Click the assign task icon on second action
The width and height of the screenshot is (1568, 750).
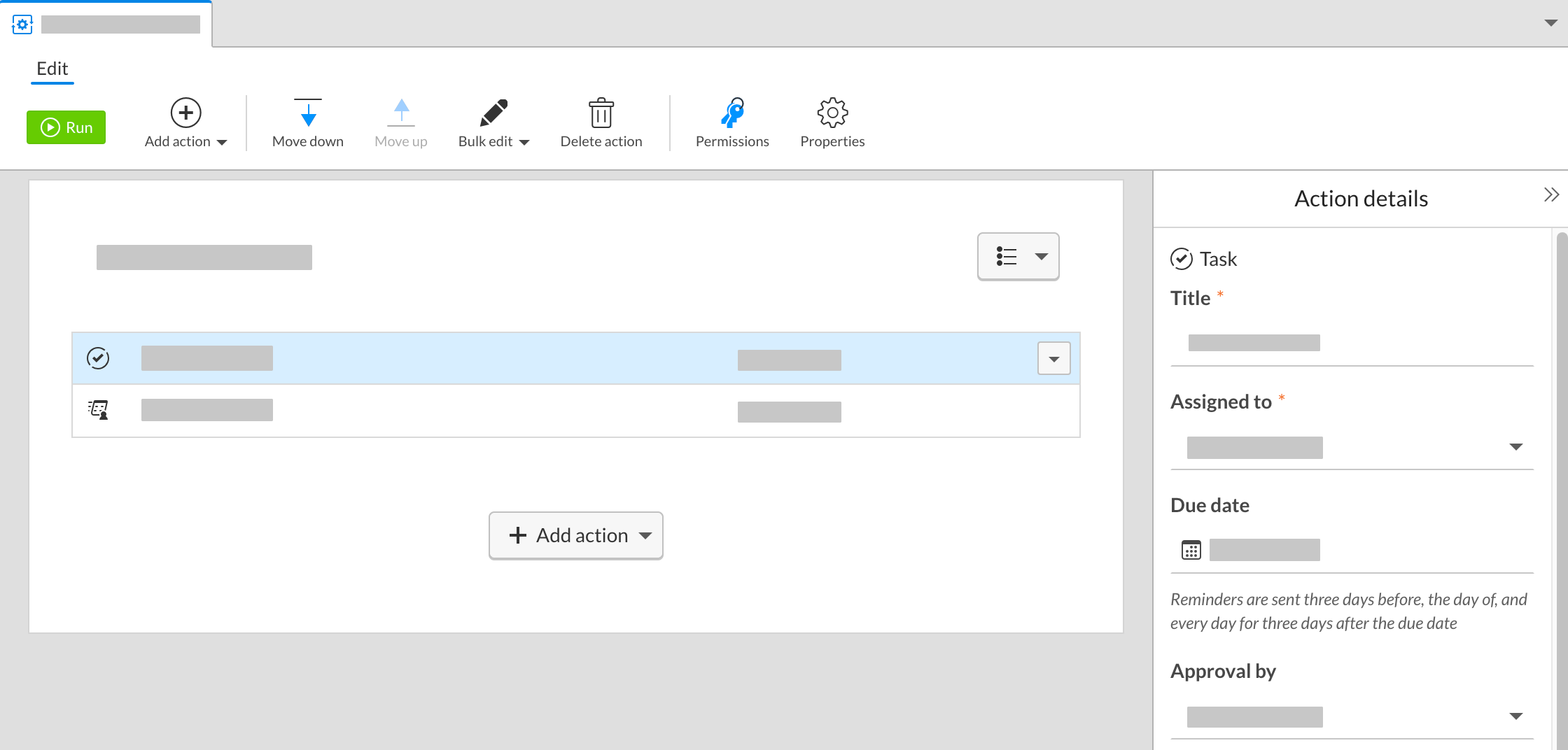click(98, 409)
